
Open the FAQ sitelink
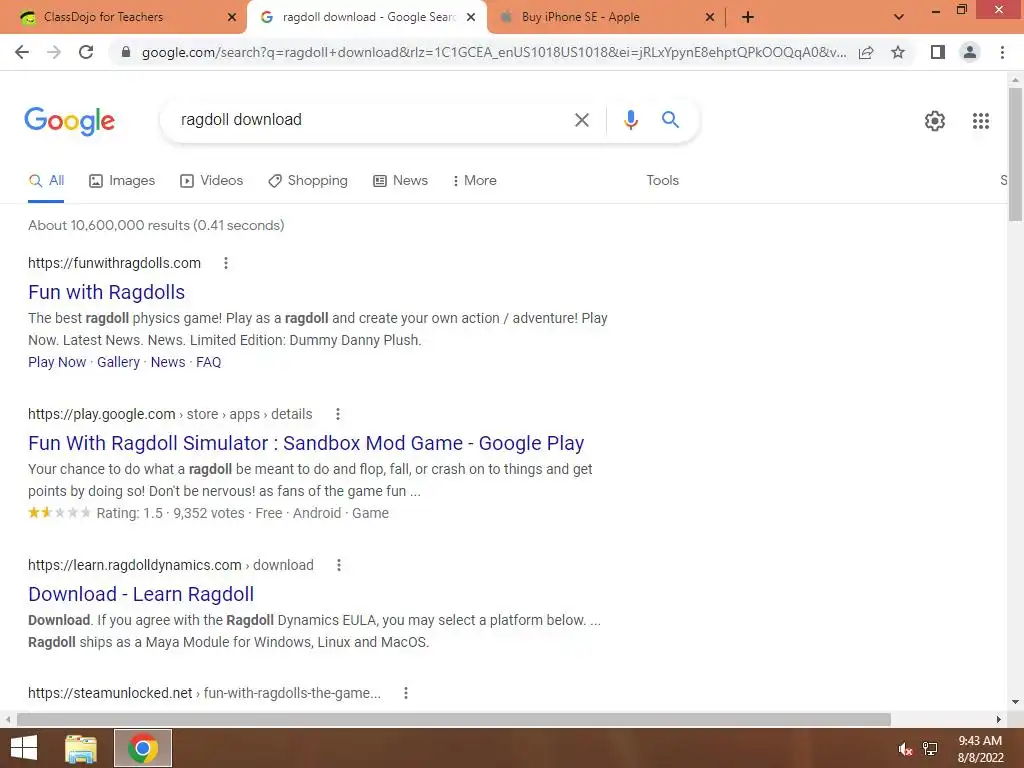click(x=208, y=362)
